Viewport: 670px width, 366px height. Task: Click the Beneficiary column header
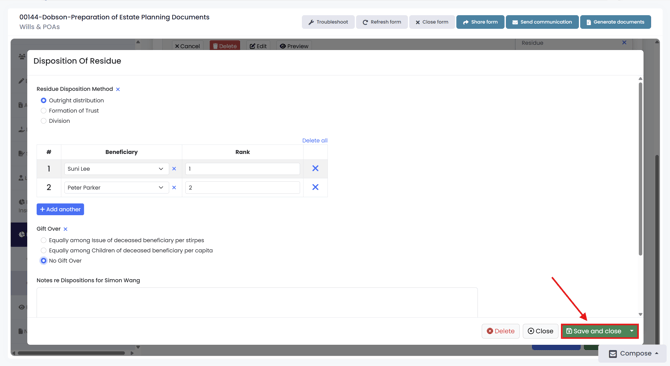click(121, 152)
